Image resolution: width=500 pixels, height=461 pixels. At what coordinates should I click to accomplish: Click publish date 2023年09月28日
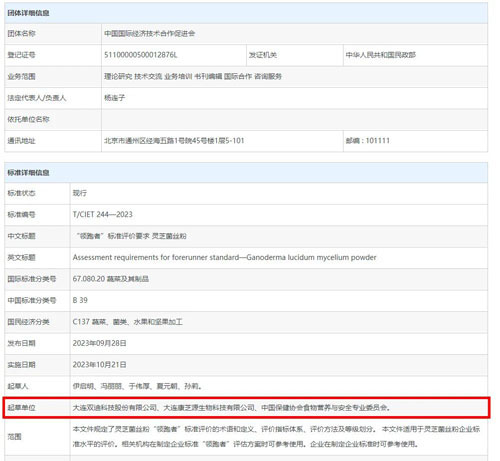click(99, 343)
